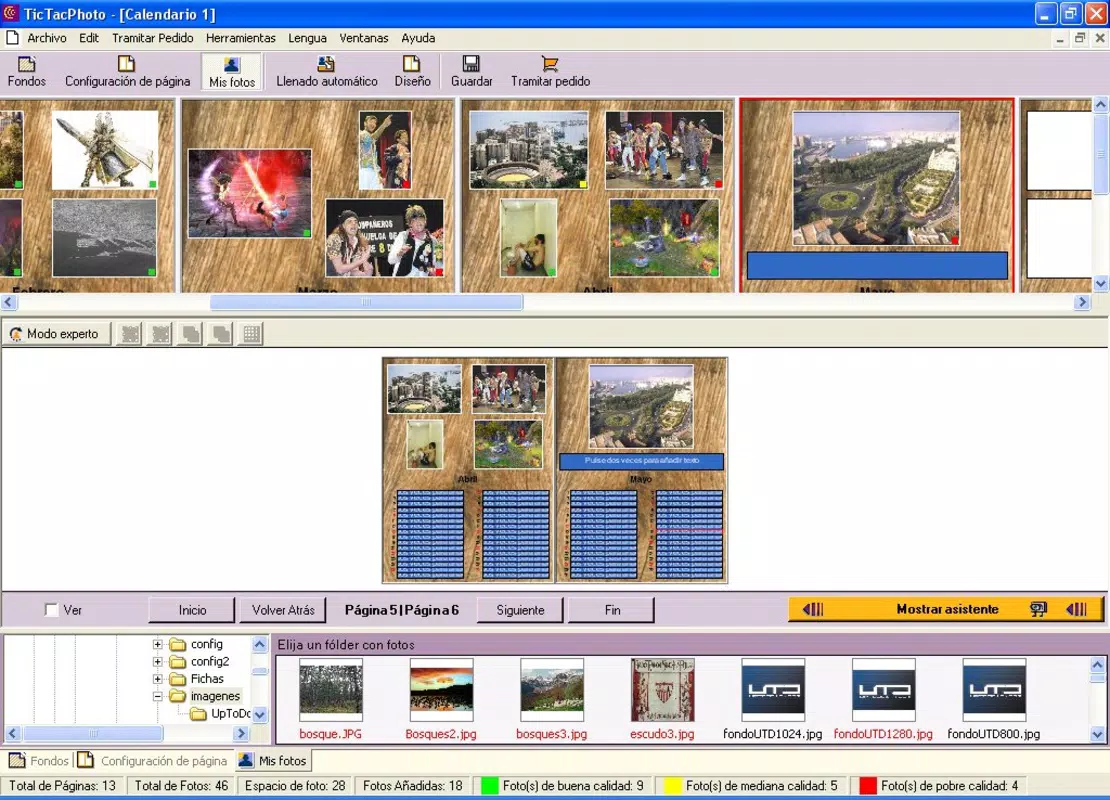Select the Mis fotos toolbar button
The height and width of the screenshot is (800, 1110).
click(x=231, y=72)
